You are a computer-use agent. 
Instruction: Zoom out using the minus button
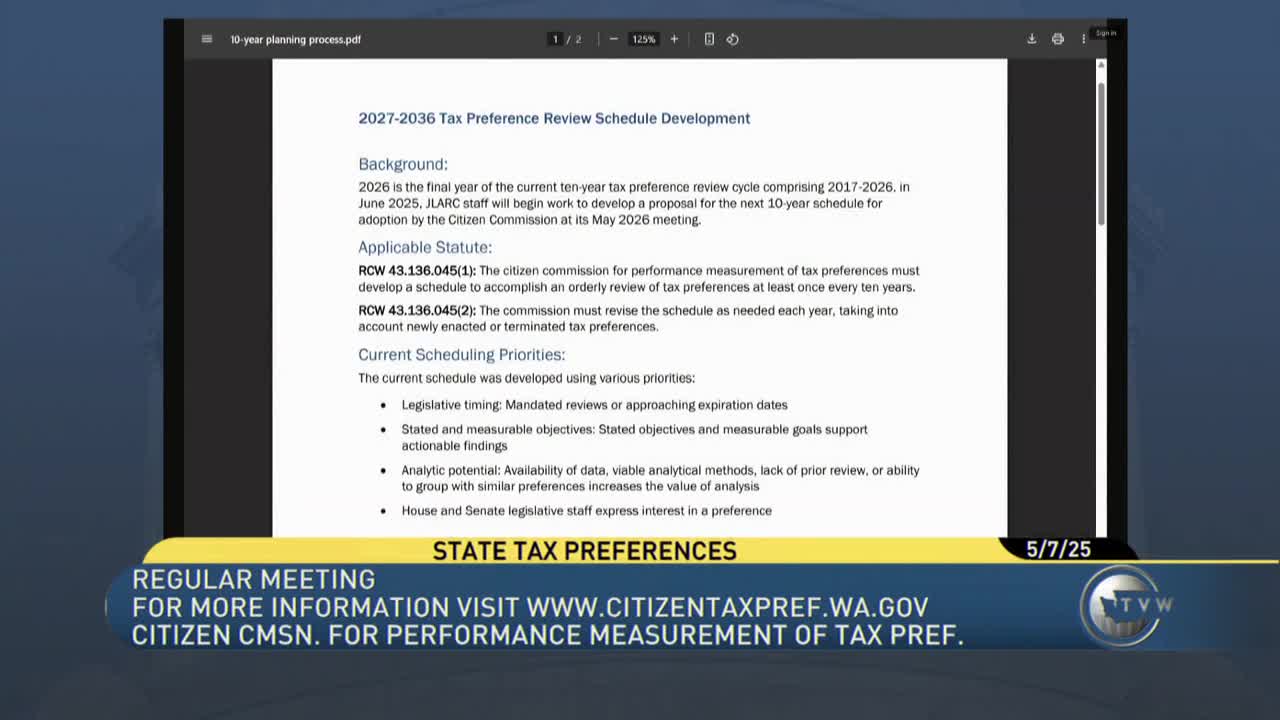613,39
